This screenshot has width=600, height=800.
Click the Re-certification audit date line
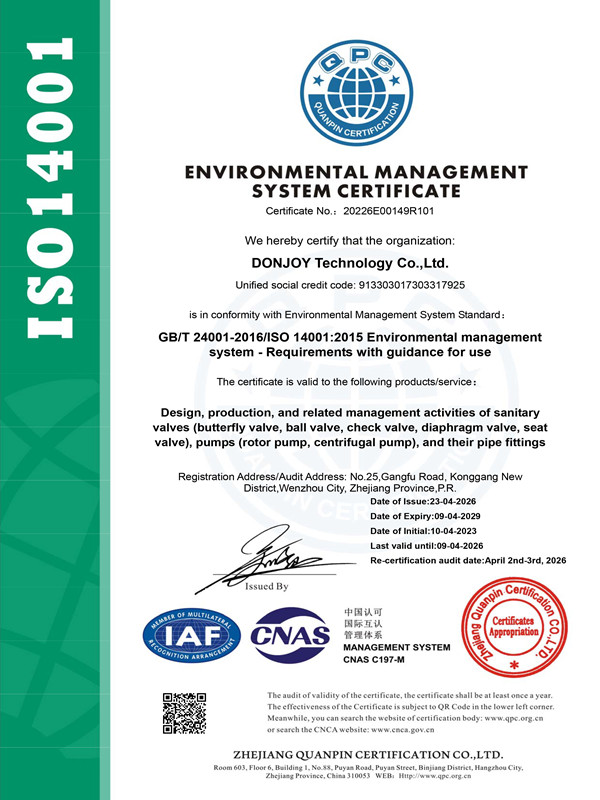click(x=468, y=561)
